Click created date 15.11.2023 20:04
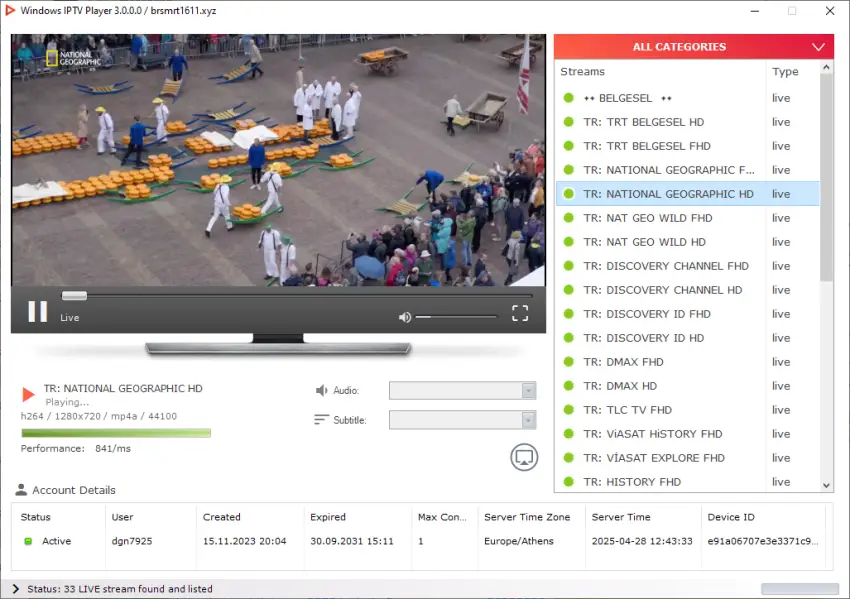The width and height of the screenshot is (850, 599). pos(244,541)
